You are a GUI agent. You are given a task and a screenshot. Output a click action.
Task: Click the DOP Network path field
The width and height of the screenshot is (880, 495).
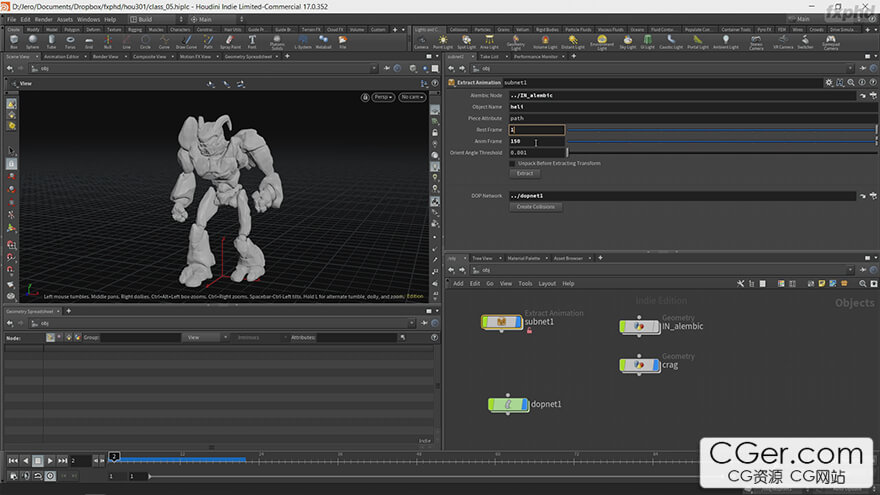pyautogui.click(x=682, y=196)
